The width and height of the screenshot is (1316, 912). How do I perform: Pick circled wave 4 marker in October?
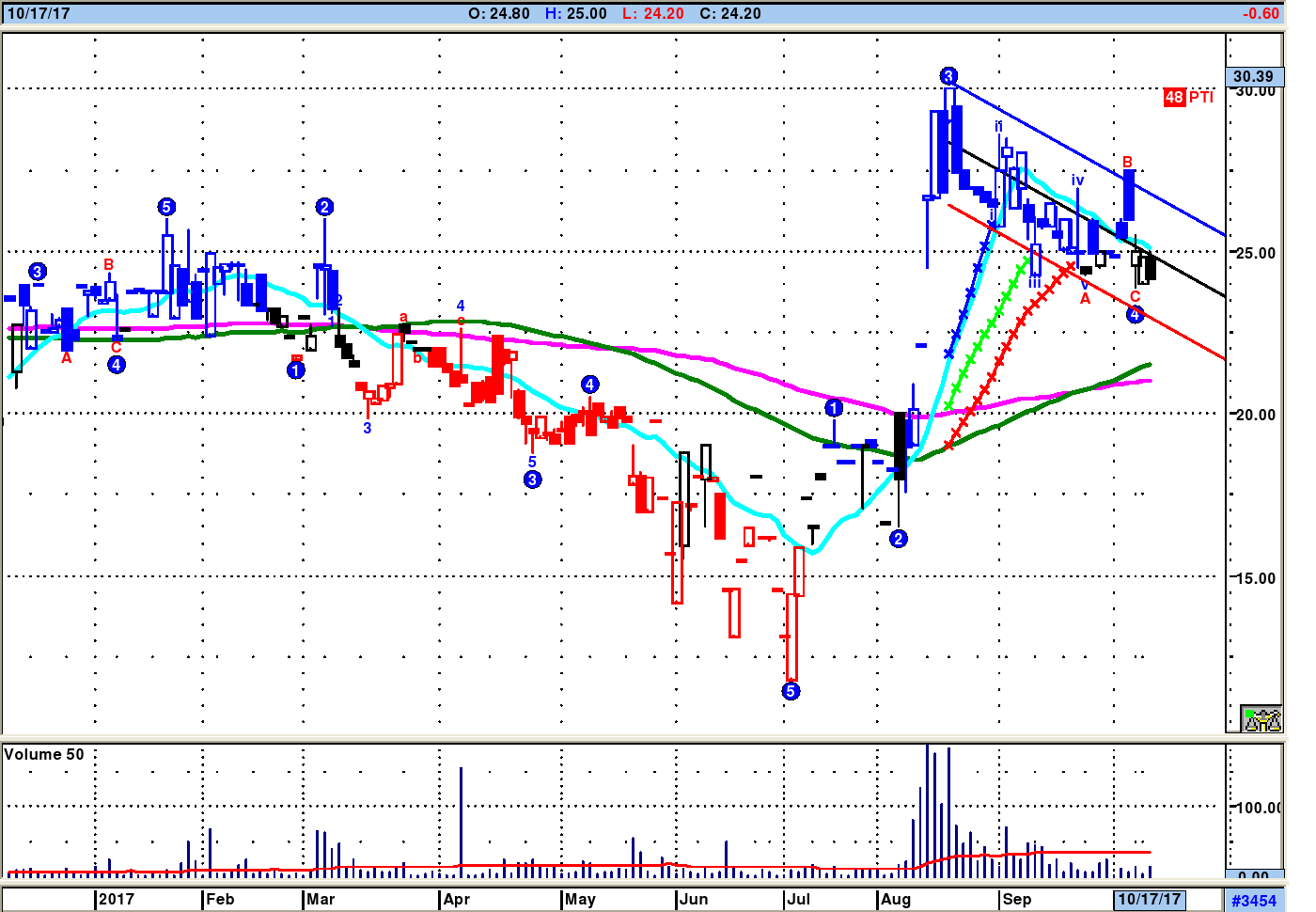click(1136, 315)
